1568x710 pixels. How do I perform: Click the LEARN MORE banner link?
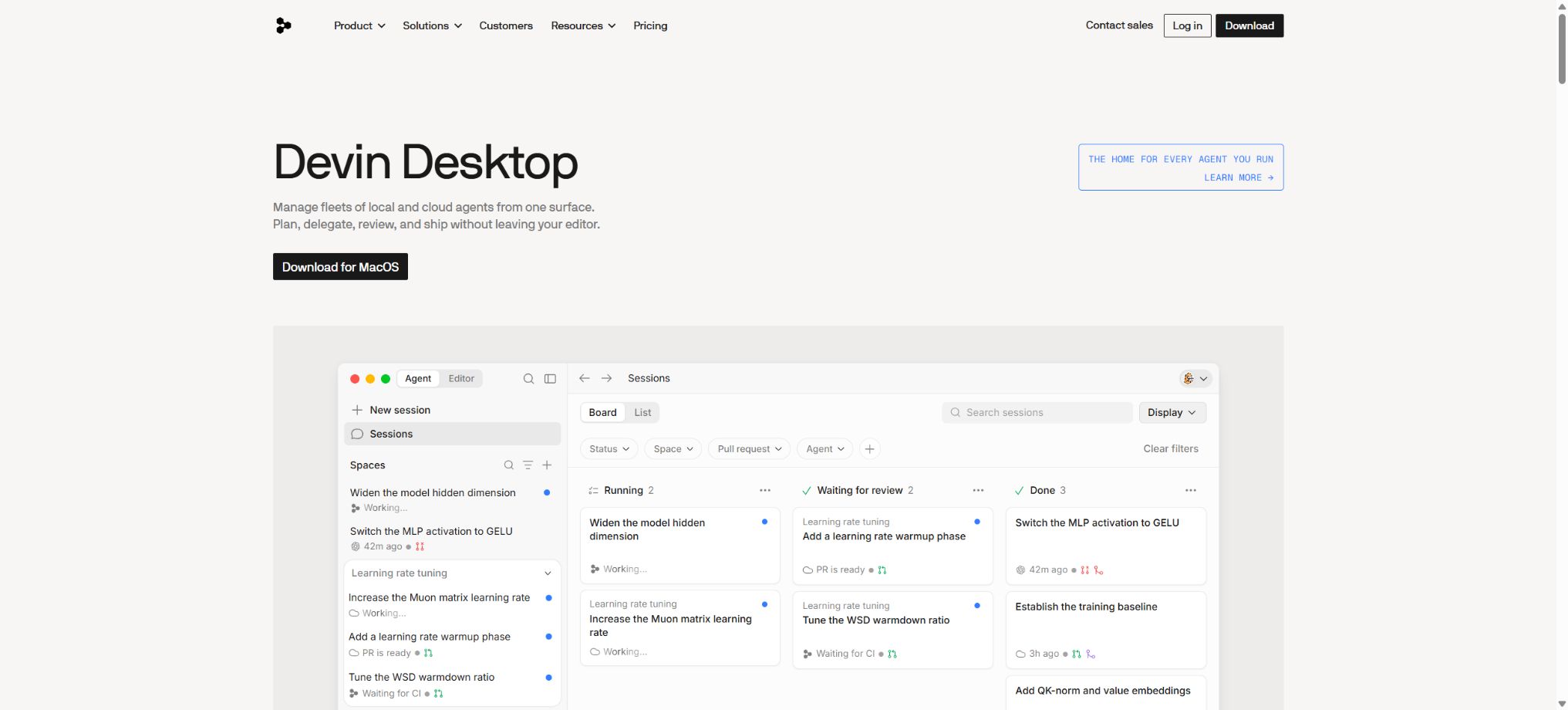pos(1239,177)
